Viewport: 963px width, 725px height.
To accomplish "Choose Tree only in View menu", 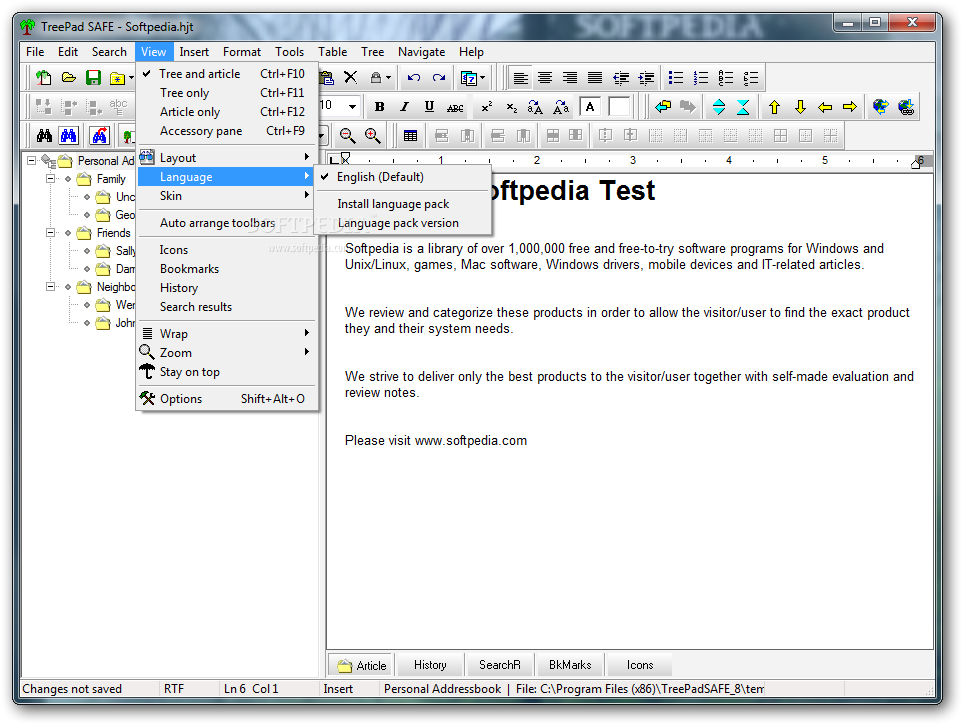I will pyautogui.click(x=227, y=93).
